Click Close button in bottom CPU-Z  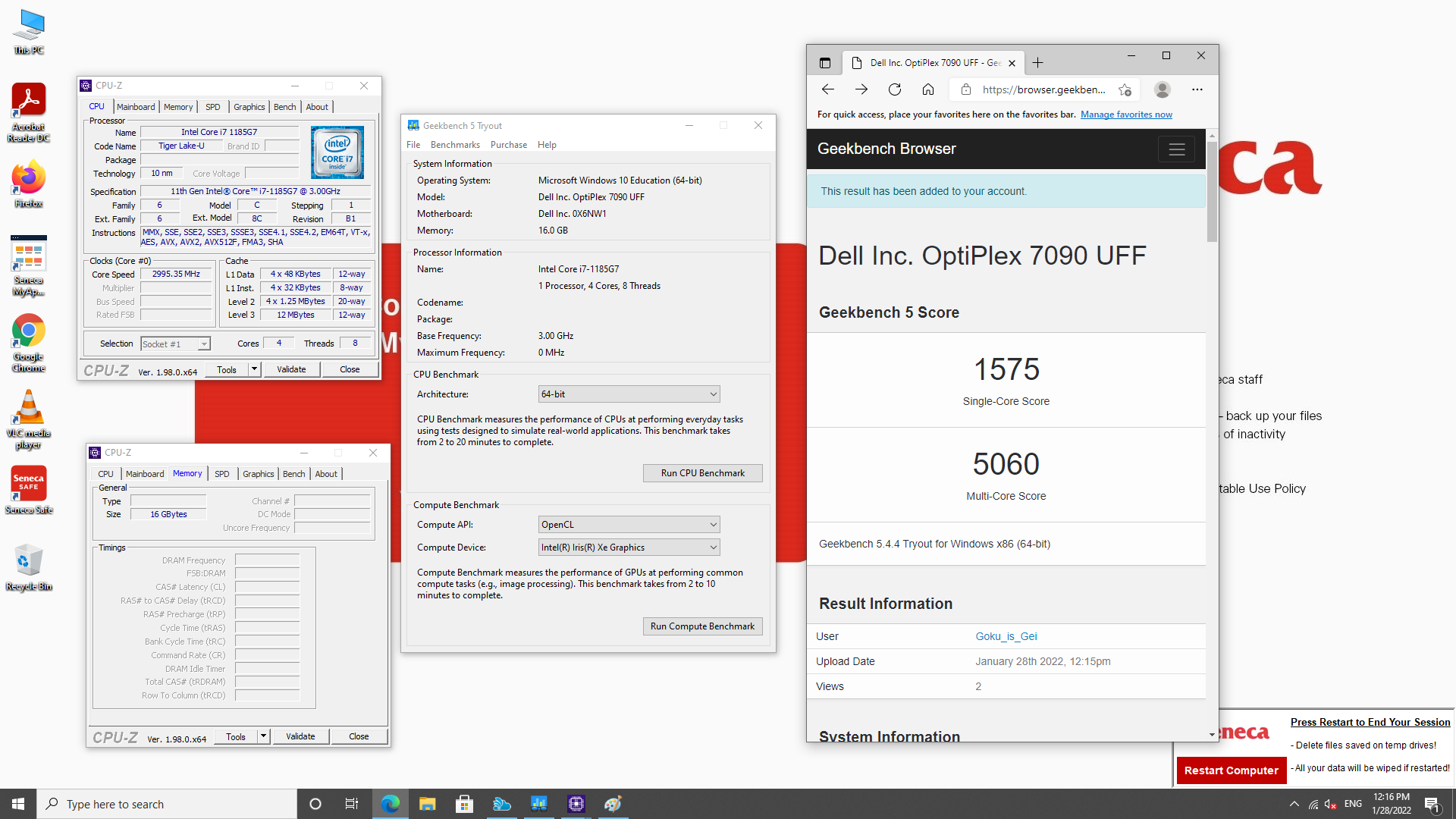pos(359,736)
